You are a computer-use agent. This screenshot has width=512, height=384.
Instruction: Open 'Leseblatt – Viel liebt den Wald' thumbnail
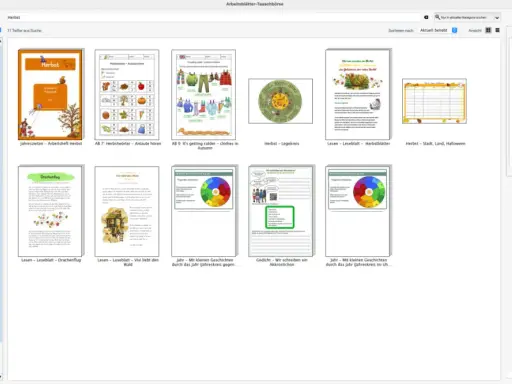pos(127,211)
